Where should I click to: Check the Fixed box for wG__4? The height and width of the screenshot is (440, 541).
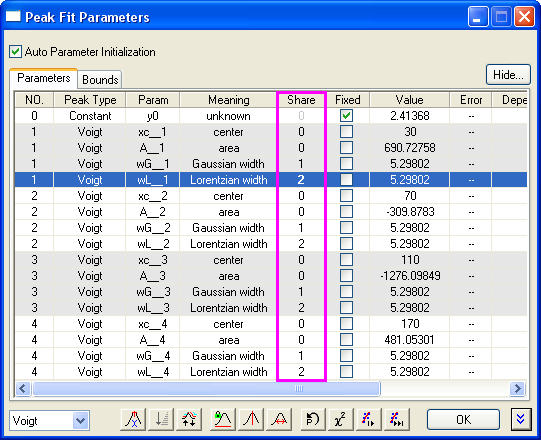(x=346, y=356)
